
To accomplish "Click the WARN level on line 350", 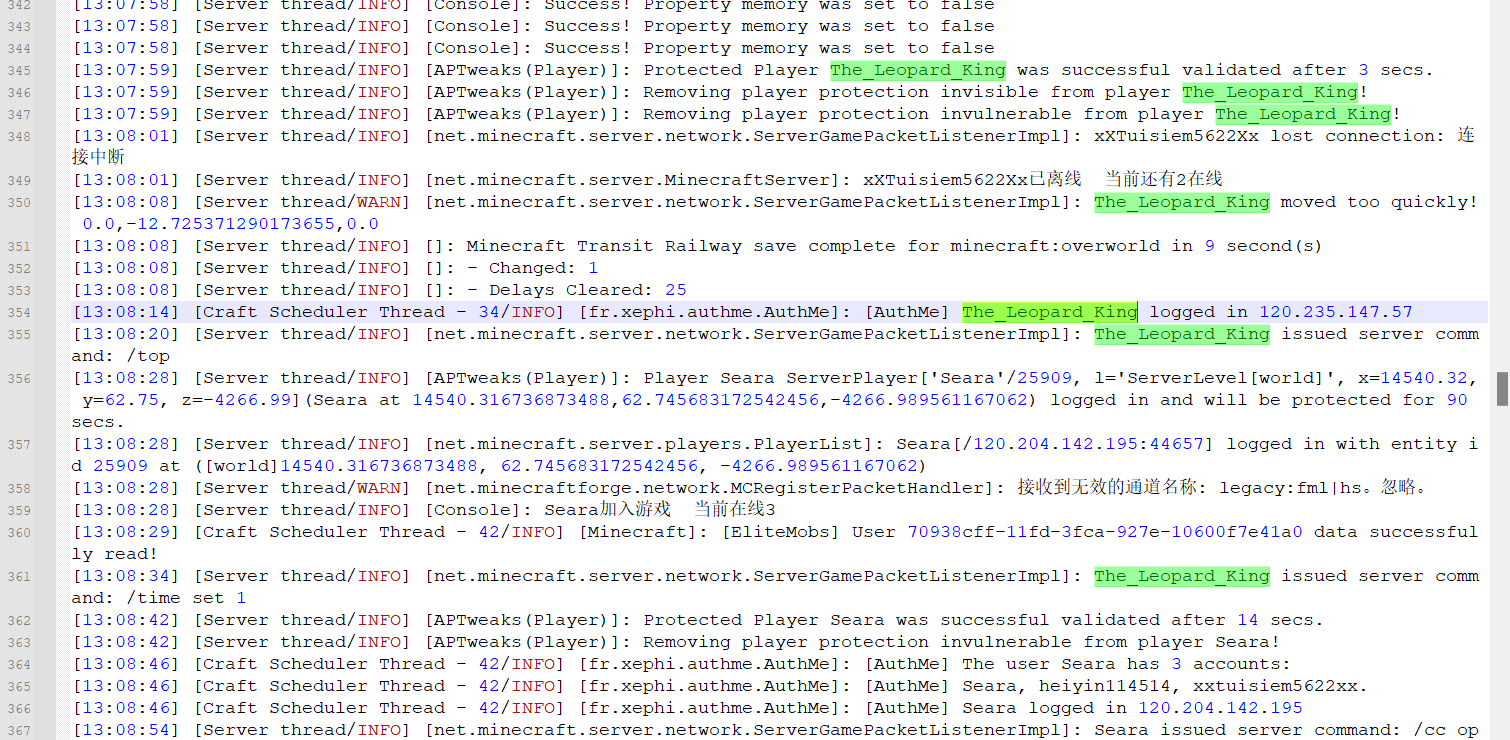I will [381, 202].
